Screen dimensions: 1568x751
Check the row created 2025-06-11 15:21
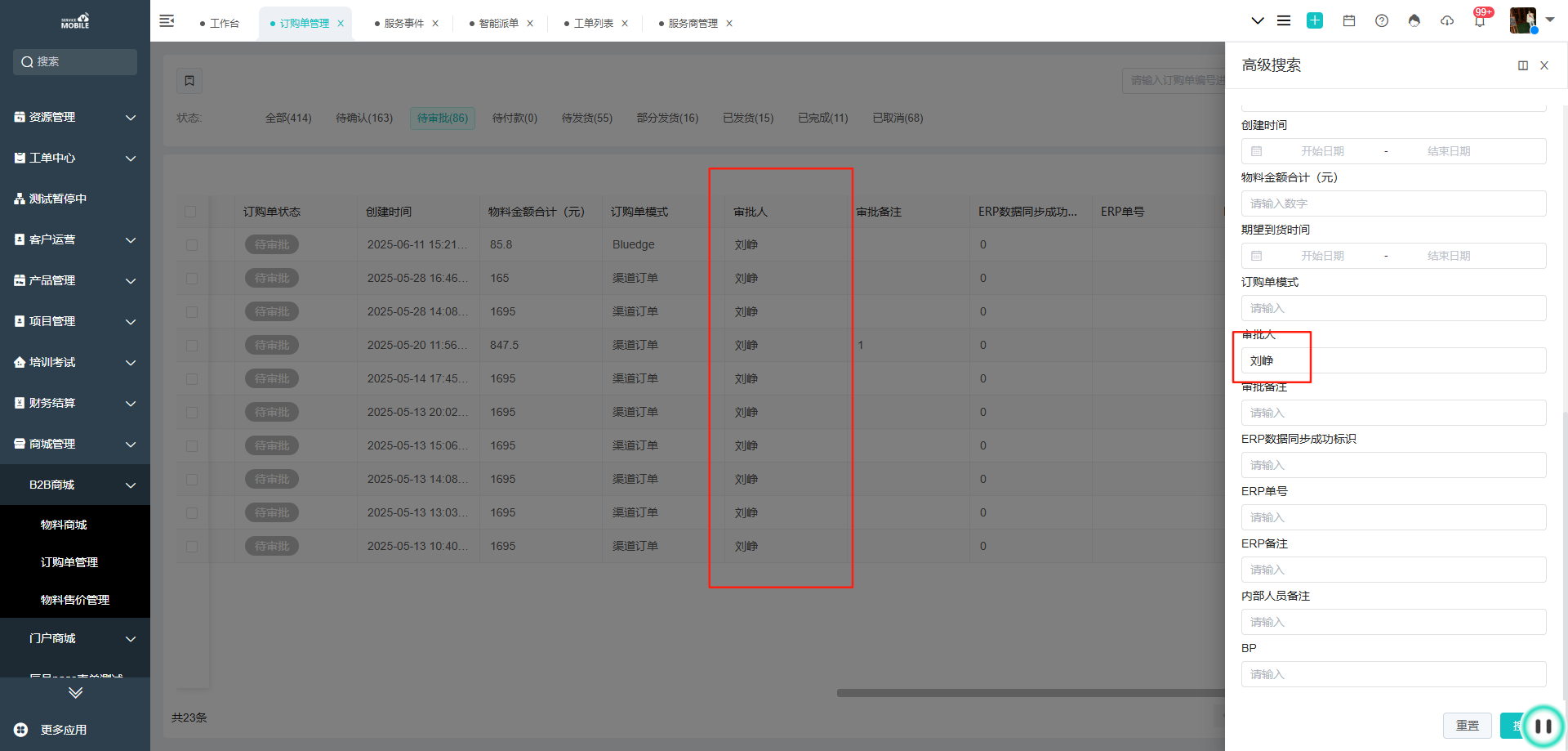(x=192, y=245)
